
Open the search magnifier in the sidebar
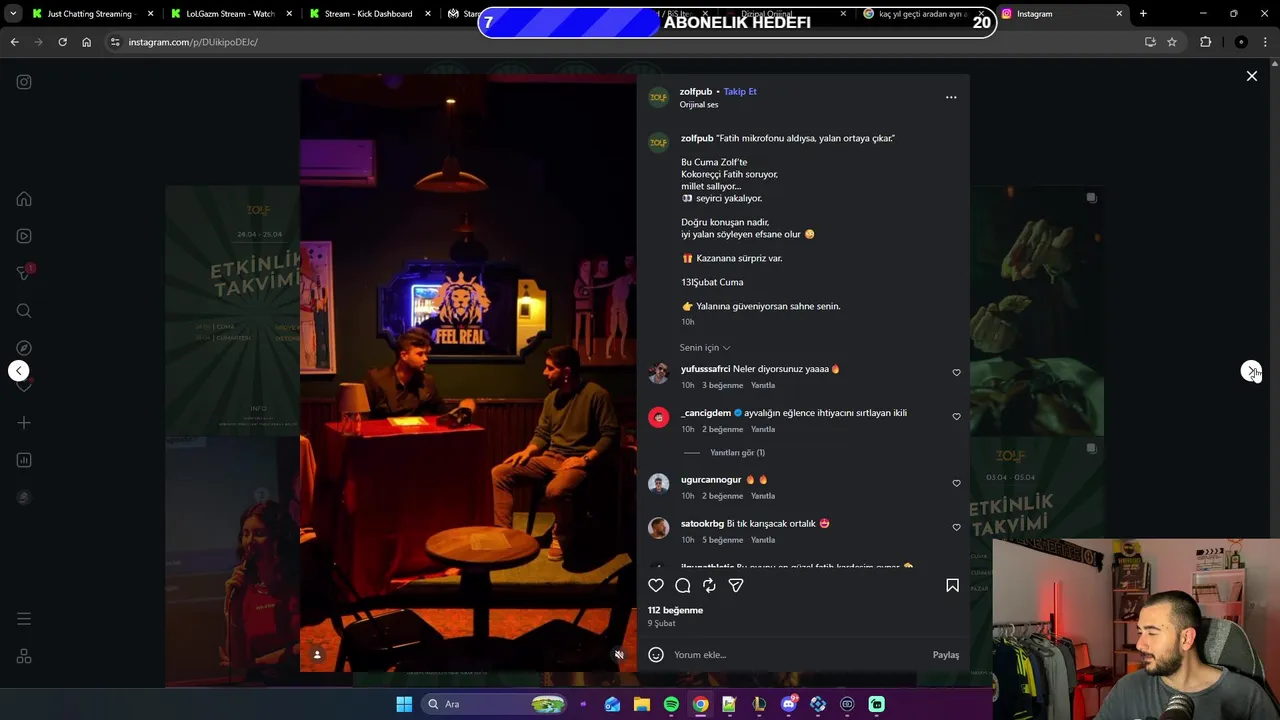24,311
